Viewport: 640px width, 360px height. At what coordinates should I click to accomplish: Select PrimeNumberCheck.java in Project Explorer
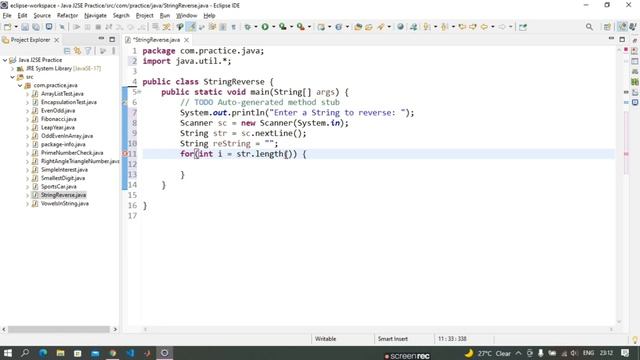point(72,153)
